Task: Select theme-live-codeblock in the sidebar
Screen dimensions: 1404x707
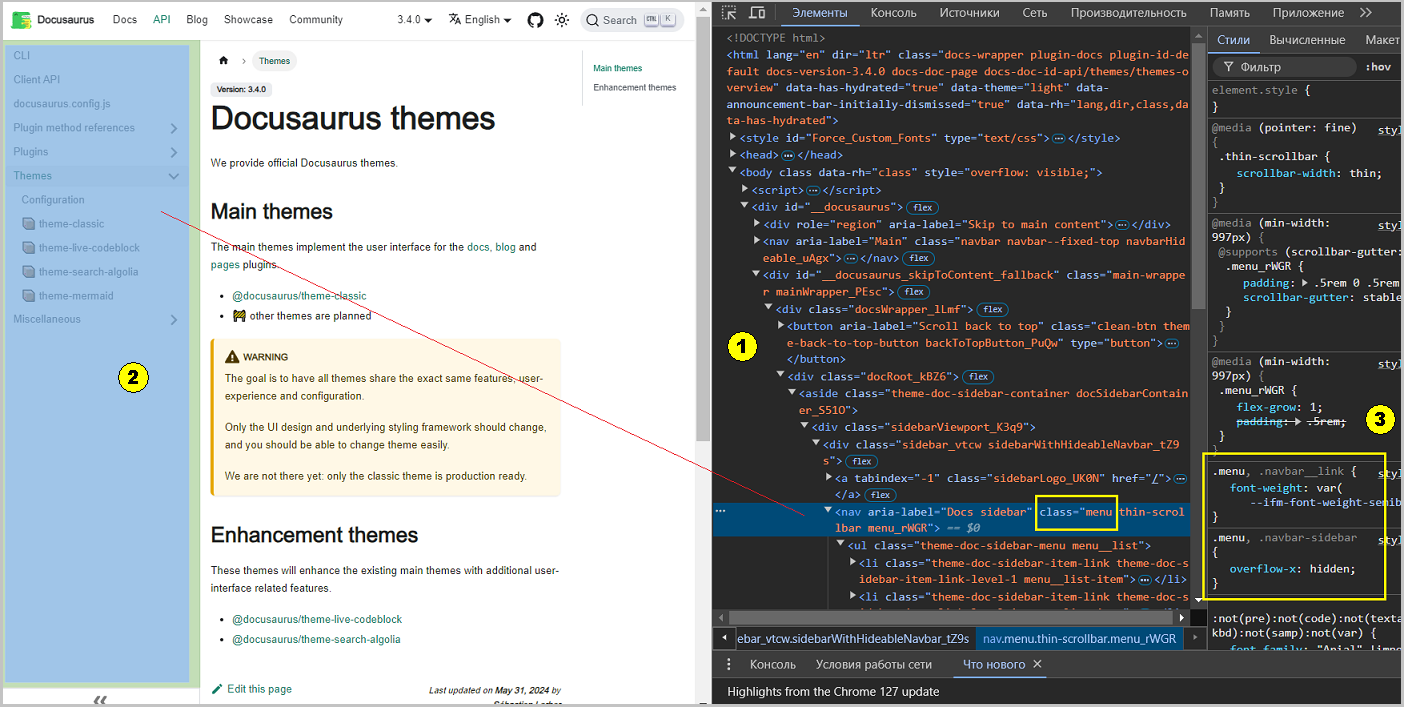Action: coord(89,248)
